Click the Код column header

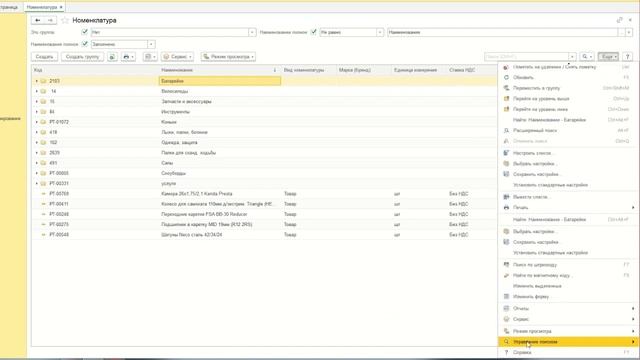pyautogui.click(x=95, y=70)
